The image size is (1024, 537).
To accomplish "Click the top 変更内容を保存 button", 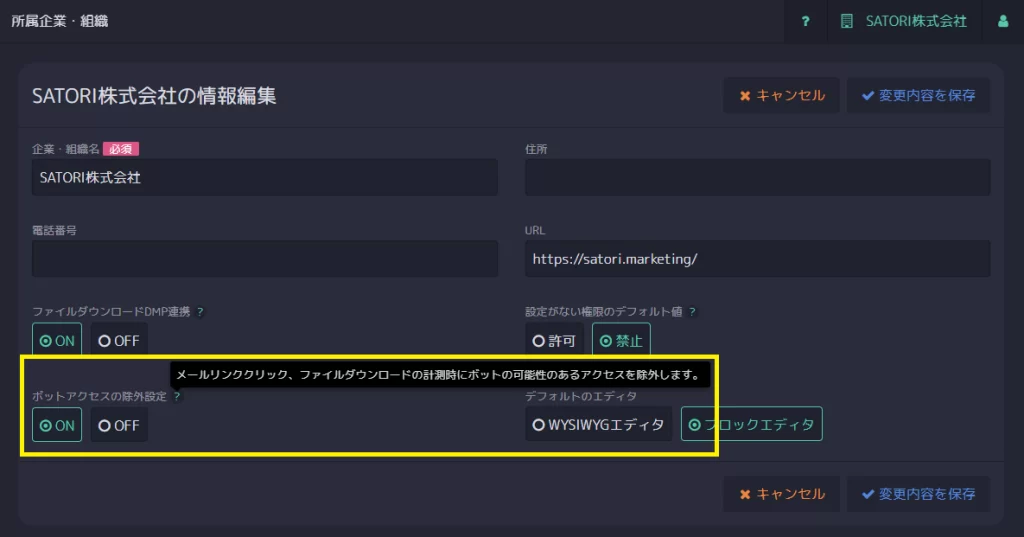I will [x=918, y=95].
